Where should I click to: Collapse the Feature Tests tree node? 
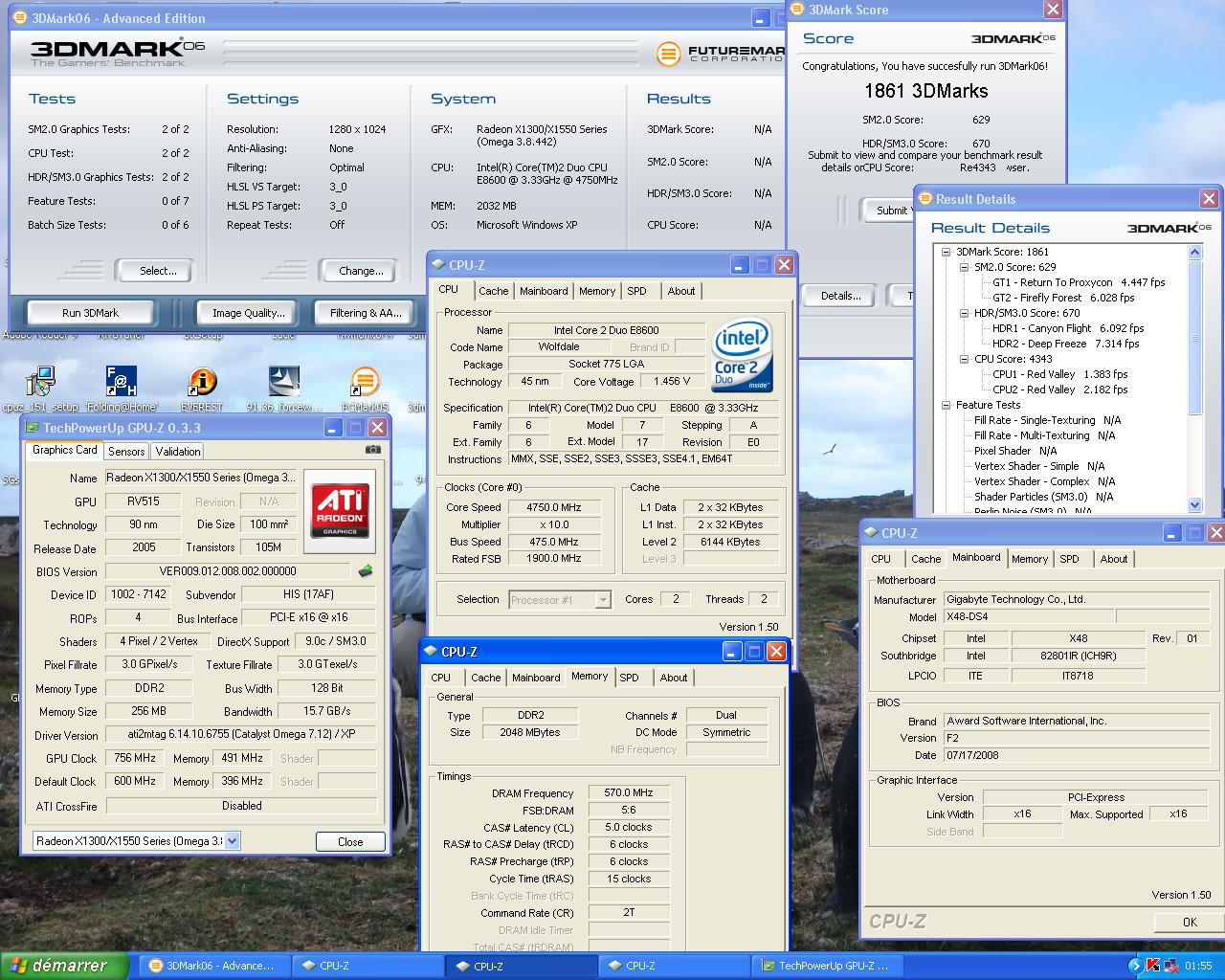point(946,405)
